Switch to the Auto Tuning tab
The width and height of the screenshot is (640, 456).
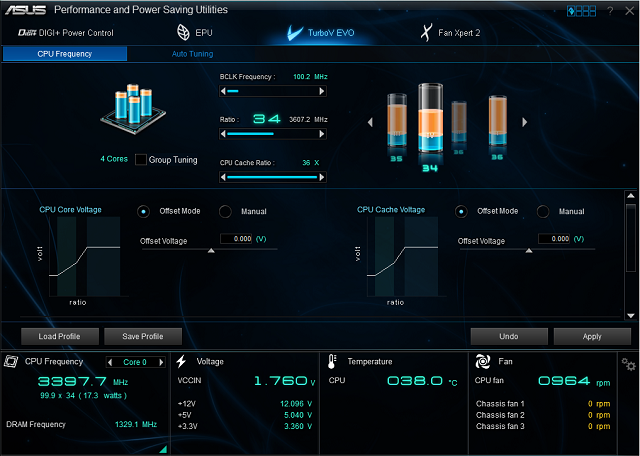pyautogui.click(x=192, y=54)
